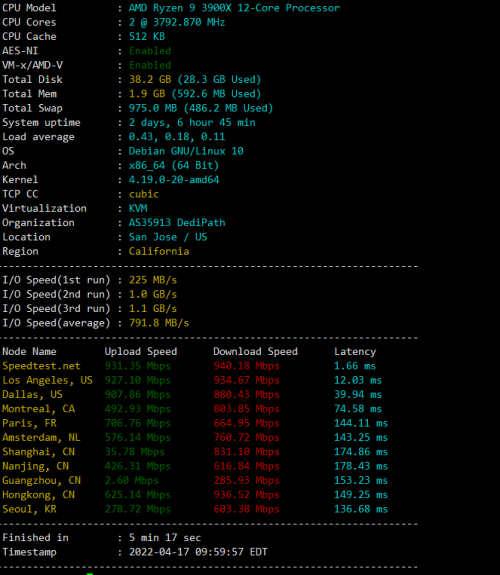The height and width of the screenshot is (575, 500).
Task: Click the Download Speed column header
Action: coord(255,351)
